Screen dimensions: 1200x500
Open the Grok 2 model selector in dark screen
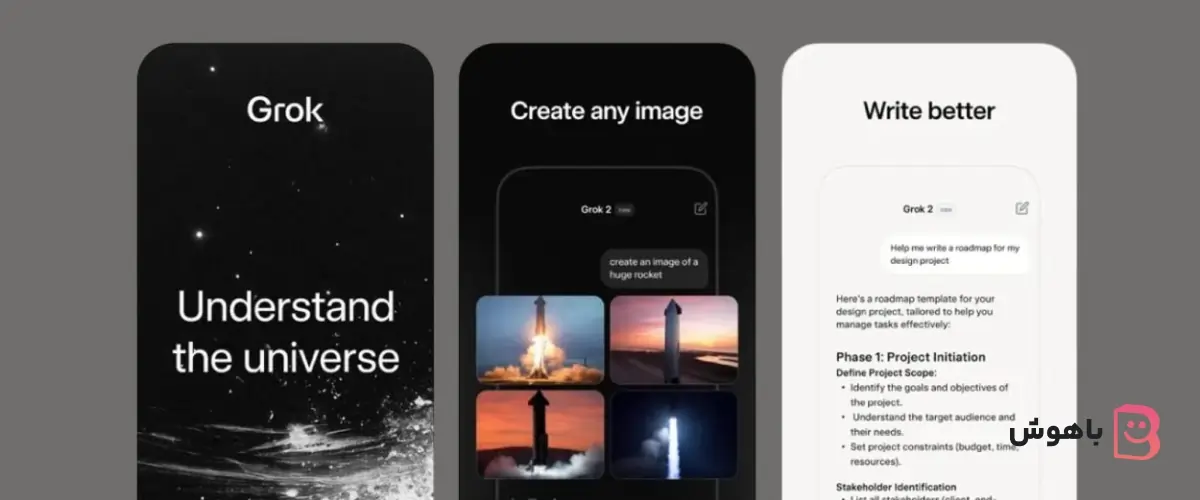point(597,209)
